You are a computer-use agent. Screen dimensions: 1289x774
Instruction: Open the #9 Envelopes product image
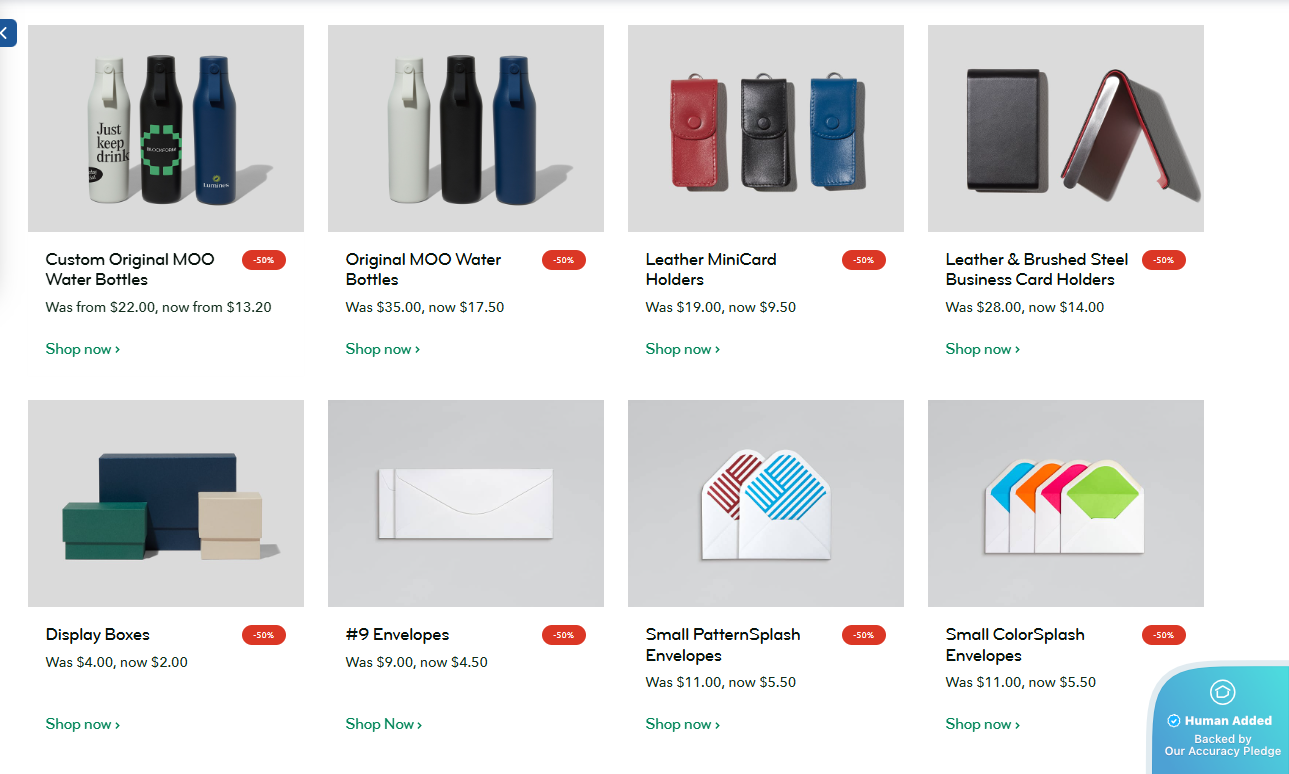tap(466, 504)
